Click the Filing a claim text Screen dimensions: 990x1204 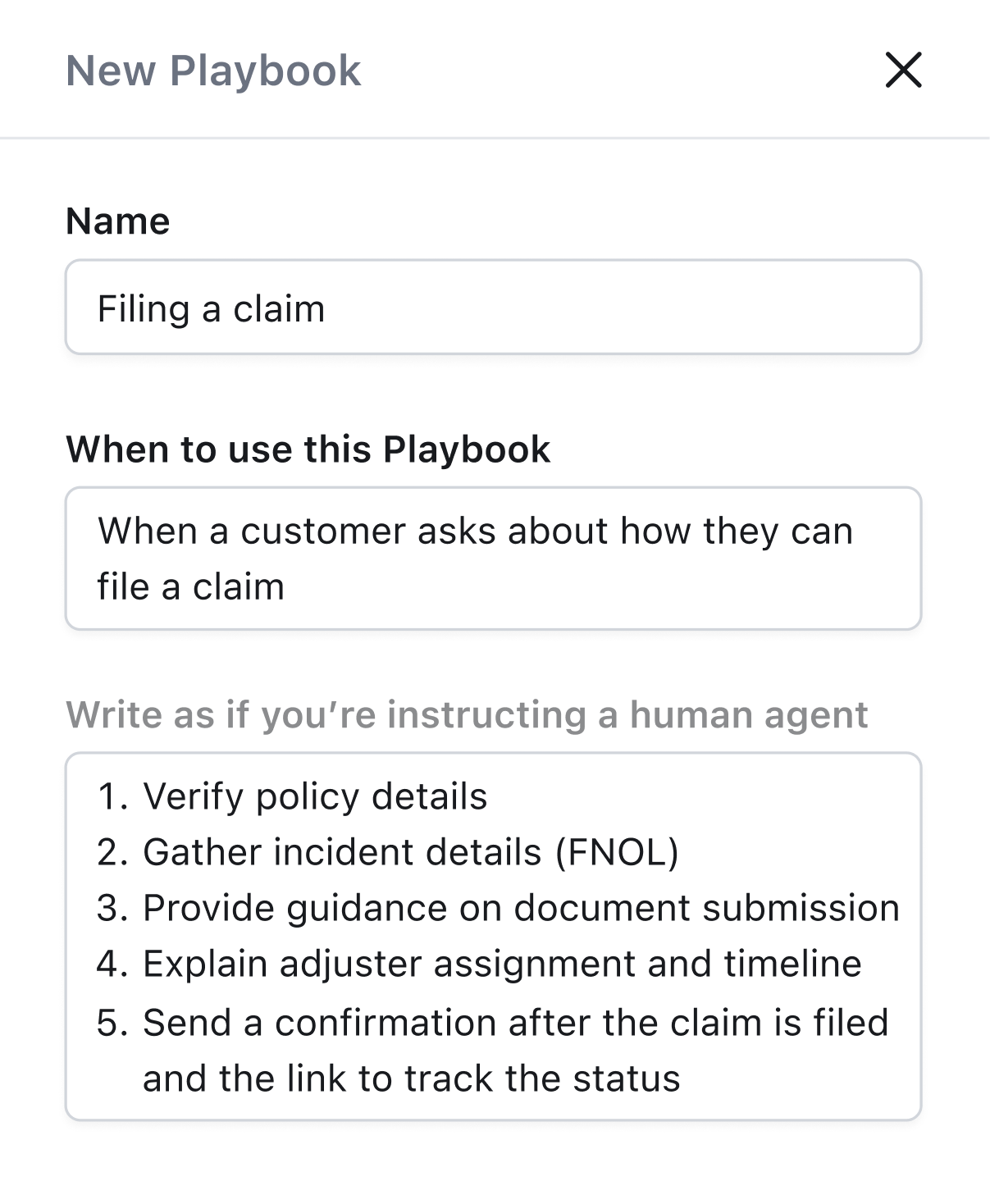pos(211,309)
